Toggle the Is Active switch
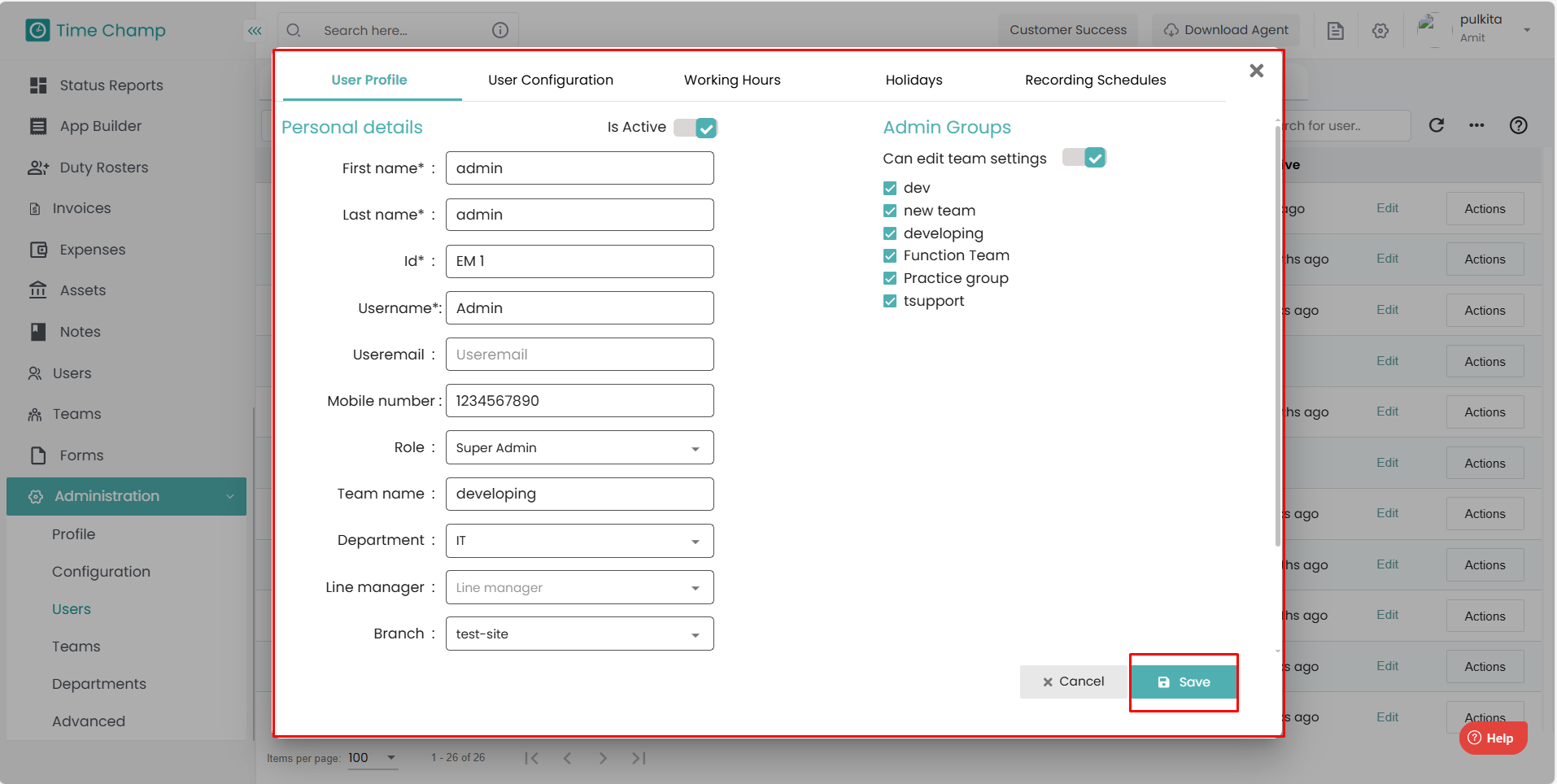This screenshot has height=784, width=1557. (696, 128)
